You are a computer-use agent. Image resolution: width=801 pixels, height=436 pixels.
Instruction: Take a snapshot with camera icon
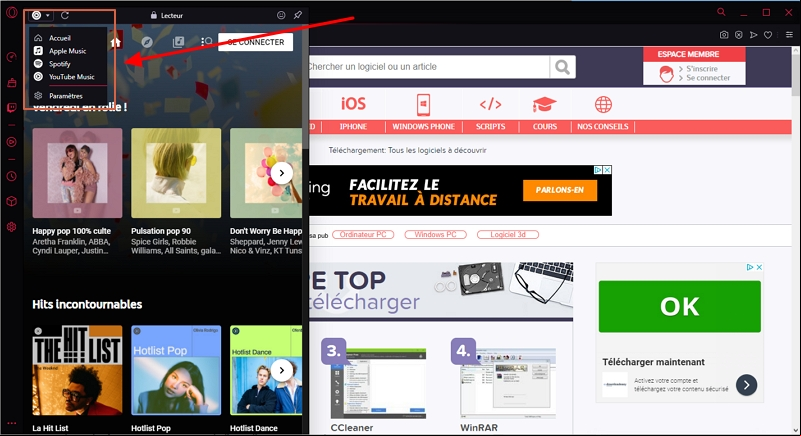point(724,35)
